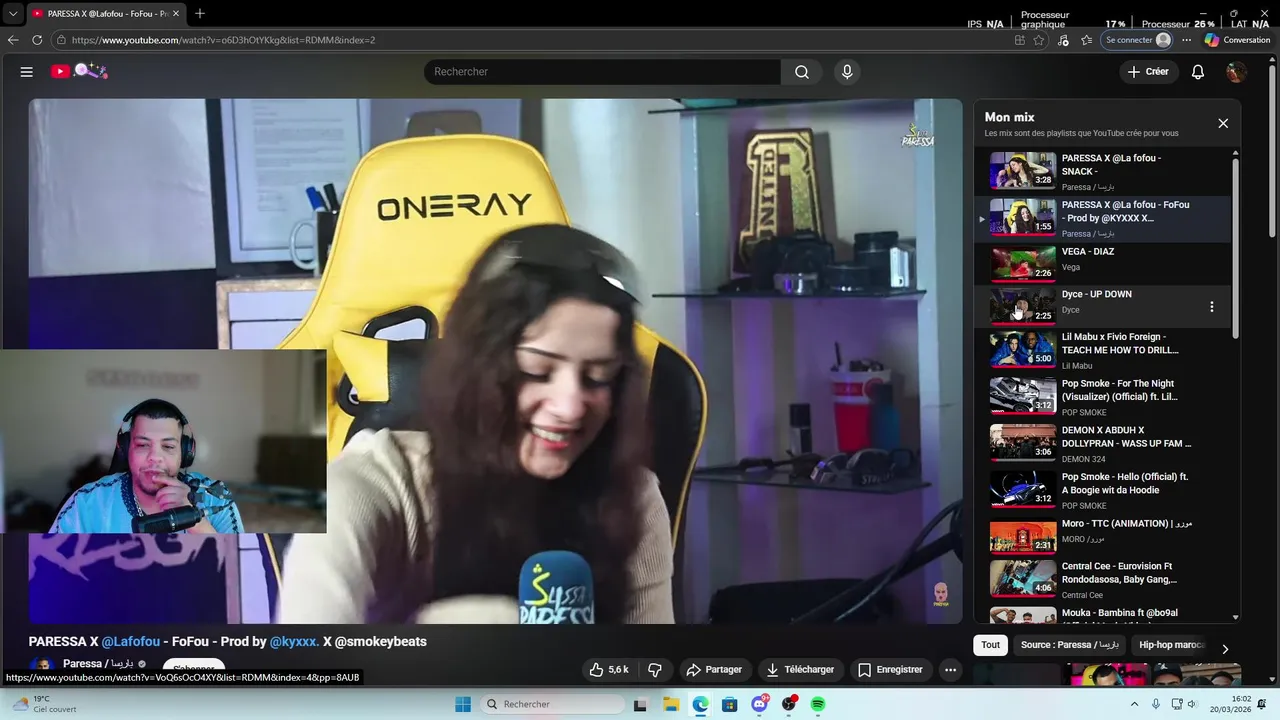
Task: Save the video with Enregistrer
Action: tap(890, 669)
